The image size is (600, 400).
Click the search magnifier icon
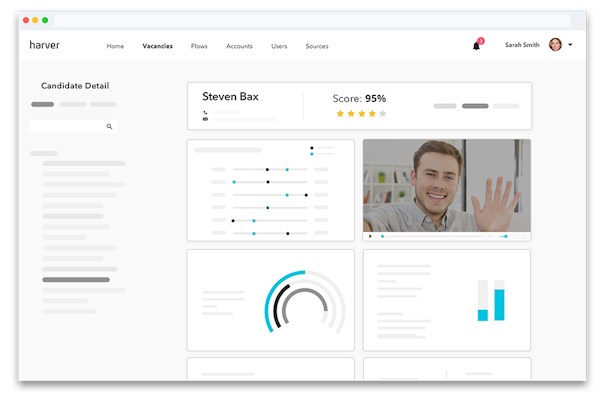coord(109,126)
